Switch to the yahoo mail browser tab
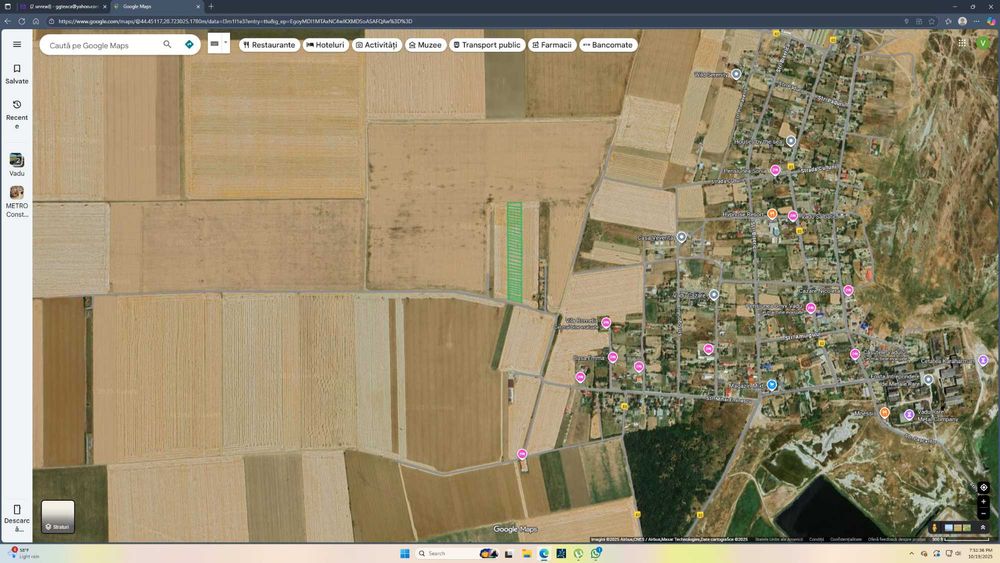The height and width of the screenshot is (563, 1000). pyautogui.click(x=62, y=6)
